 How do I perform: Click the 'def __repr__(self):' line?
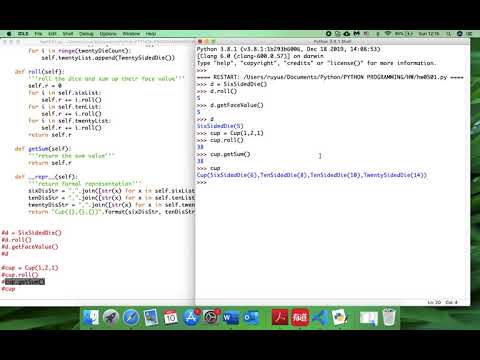point(46,177)
